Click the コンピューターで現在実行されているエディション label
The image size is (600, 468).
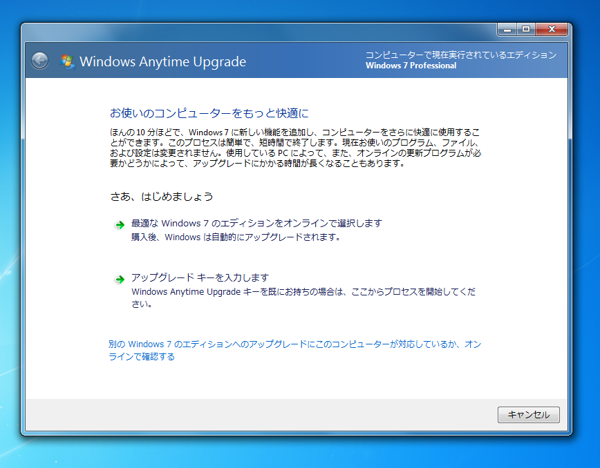(x=461, y=55)
